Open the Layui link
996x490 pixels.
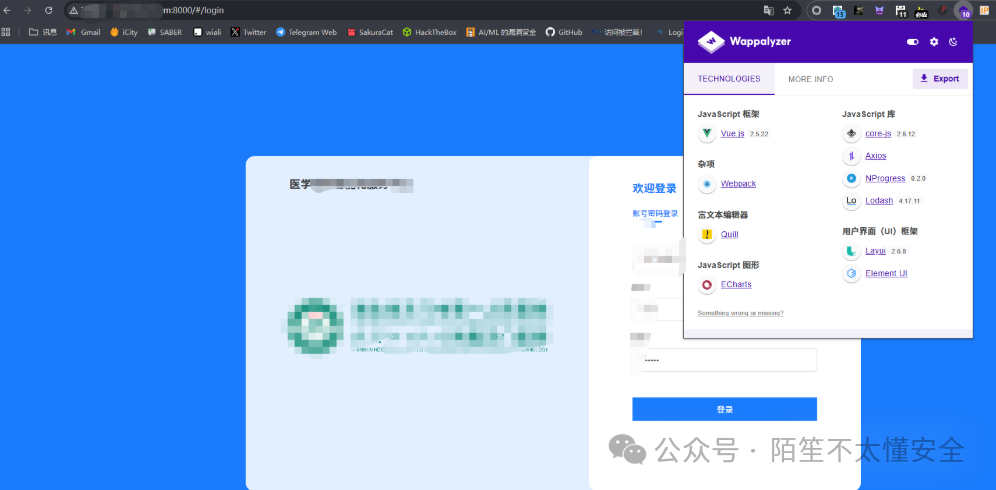coord(875,250)
